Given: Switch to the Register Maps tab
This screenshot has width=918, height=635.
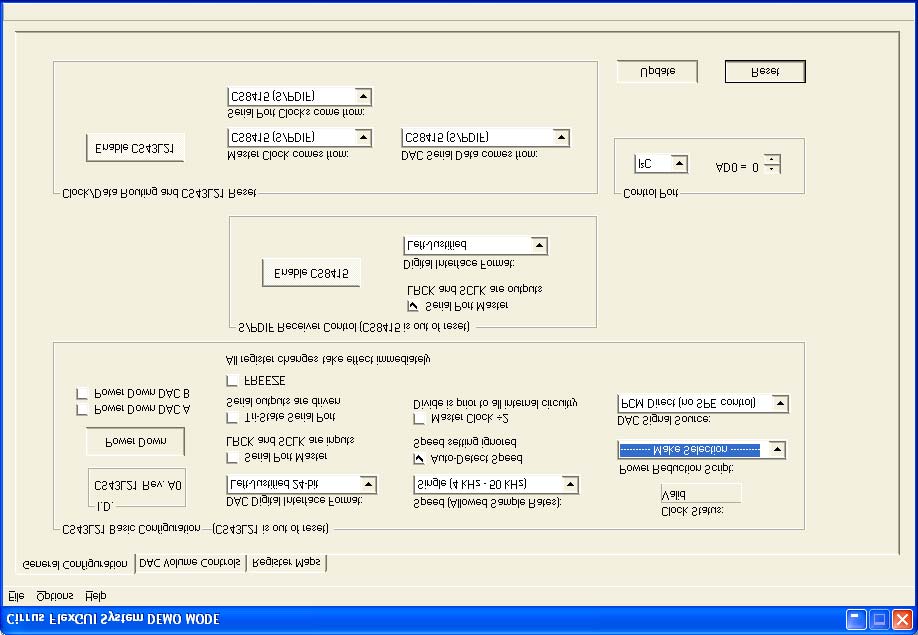Looking at the screenshot, I should pyautogui.click(x=288, y=563).
